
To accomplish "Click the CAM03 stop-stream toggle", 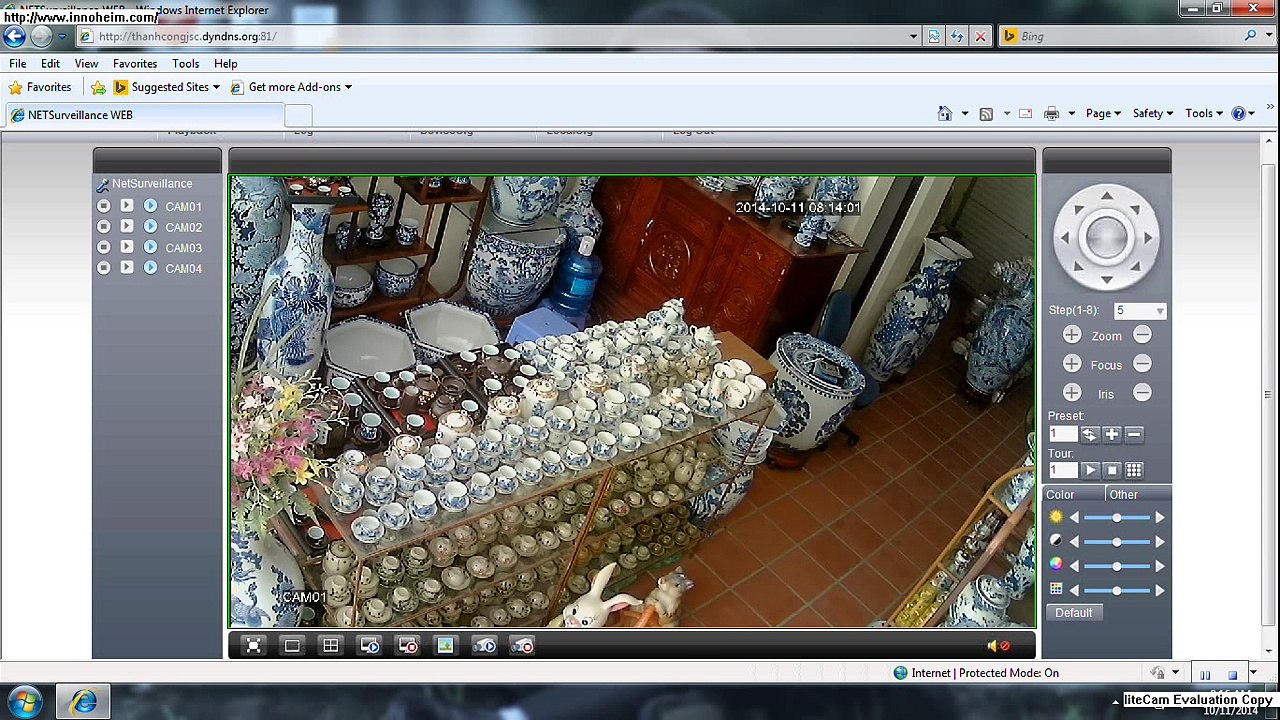I will (103, 247).
